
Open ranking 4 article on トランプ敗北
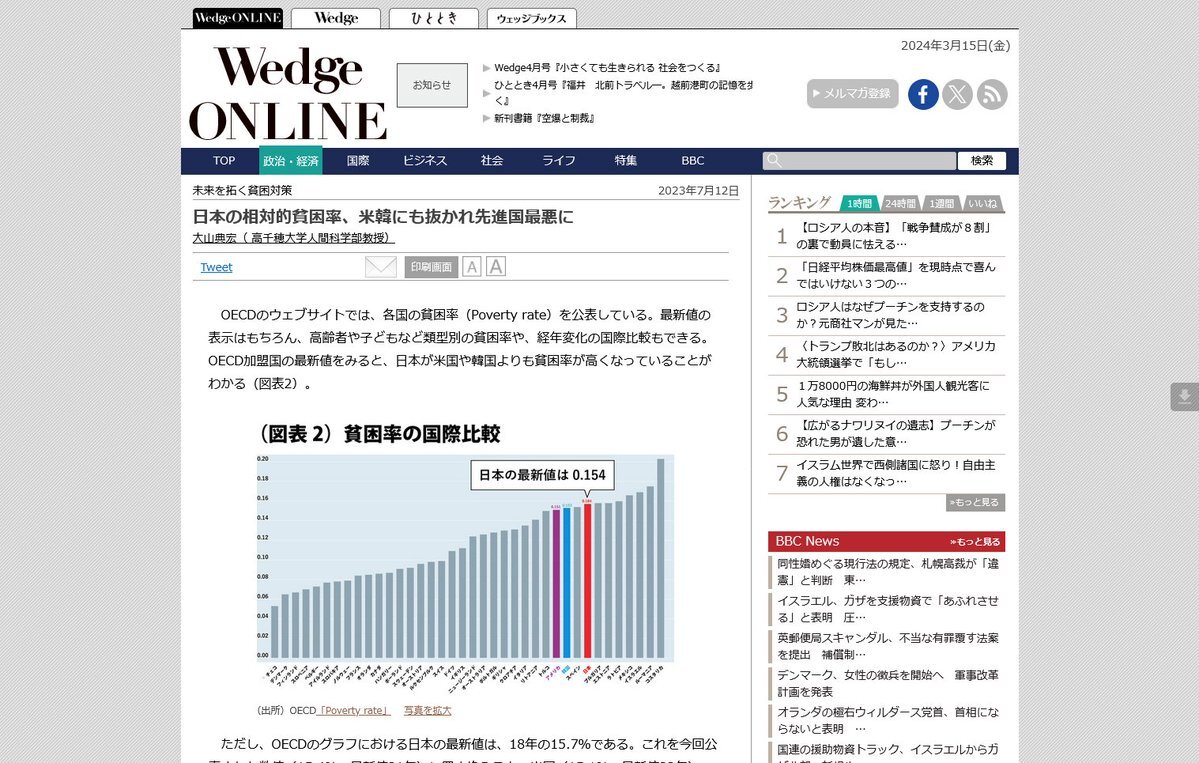point(895,355)
